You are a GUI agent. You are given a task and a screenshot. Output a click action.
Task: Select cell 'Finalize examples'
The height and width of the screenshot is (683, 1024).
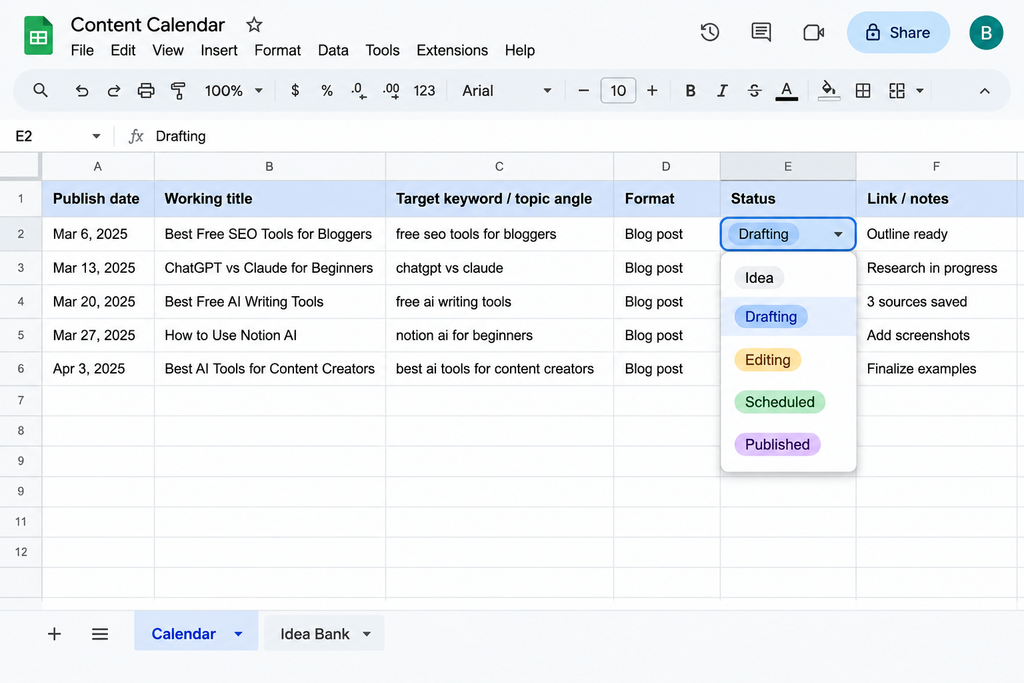(x=936, y=368)
